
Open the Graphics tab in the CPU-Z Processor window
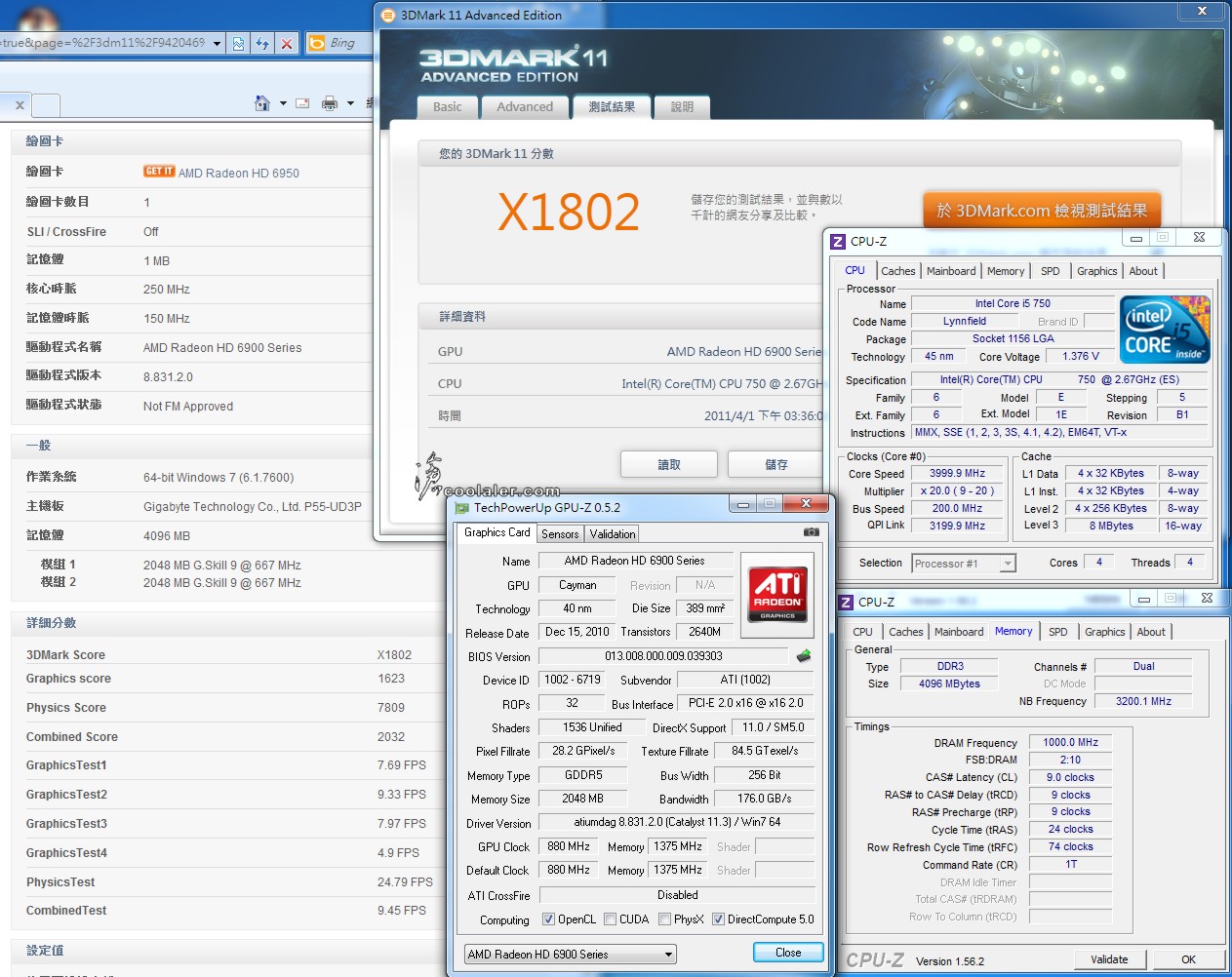pyautogui.click(x=1097, y=271)
